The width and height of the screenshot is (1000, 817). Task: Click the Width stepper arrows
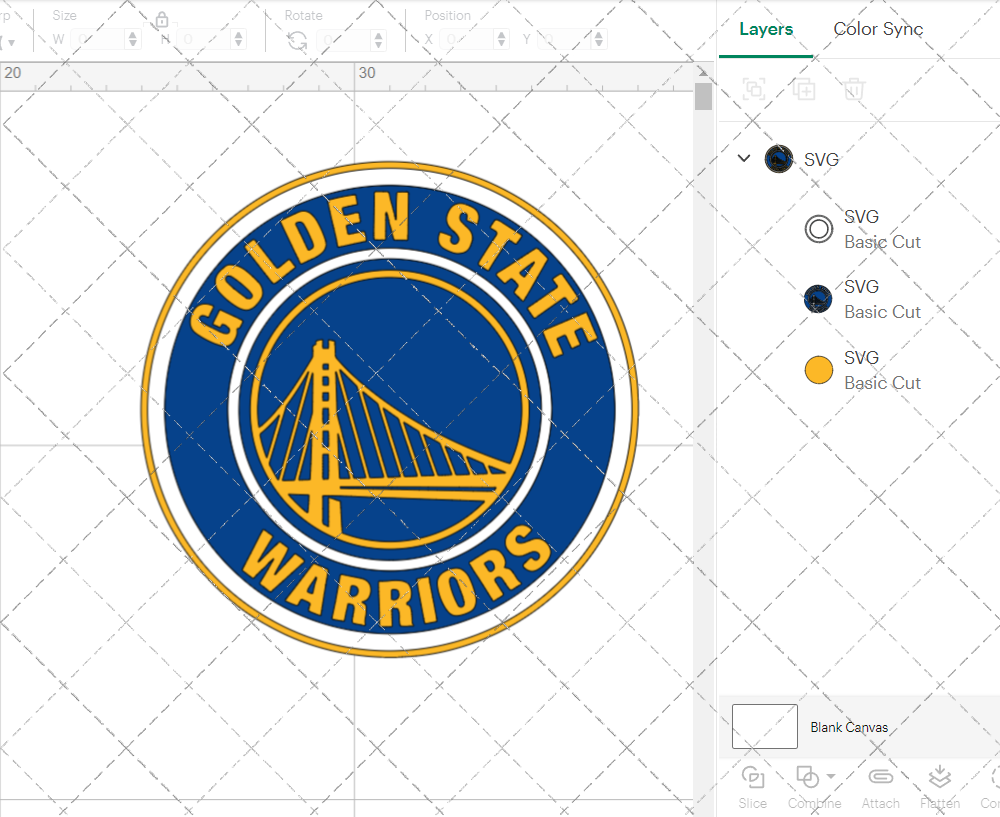pos(133,40)
